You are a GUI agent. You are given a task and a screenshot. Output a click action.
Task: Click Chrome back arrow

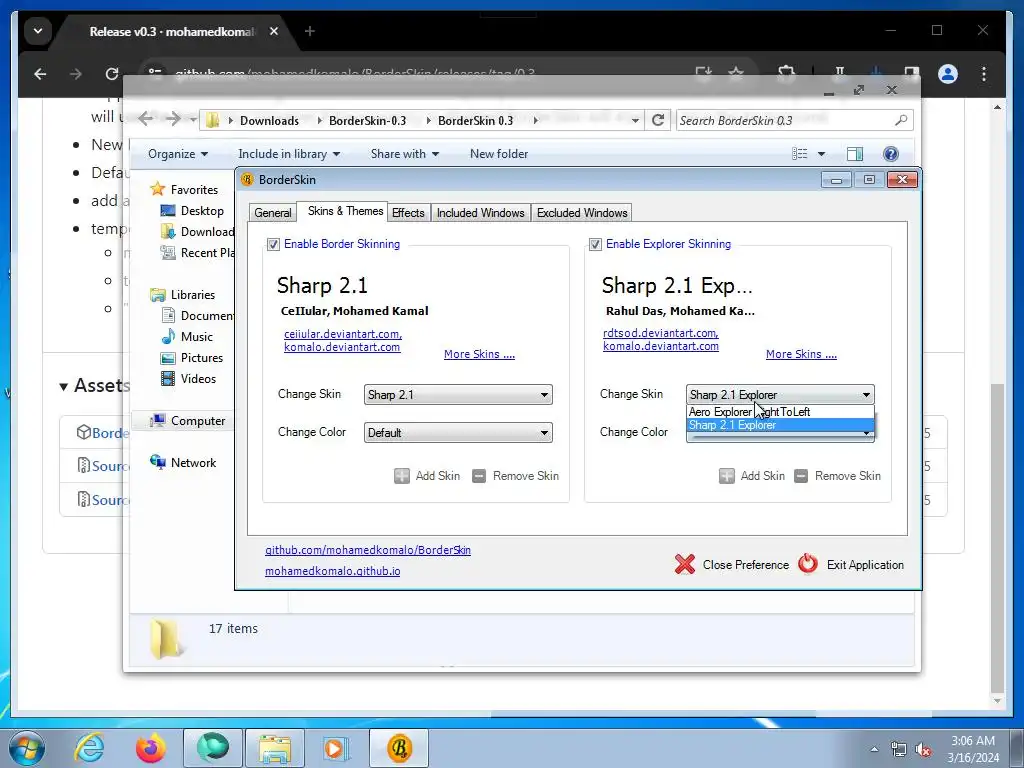pos(40,74)
